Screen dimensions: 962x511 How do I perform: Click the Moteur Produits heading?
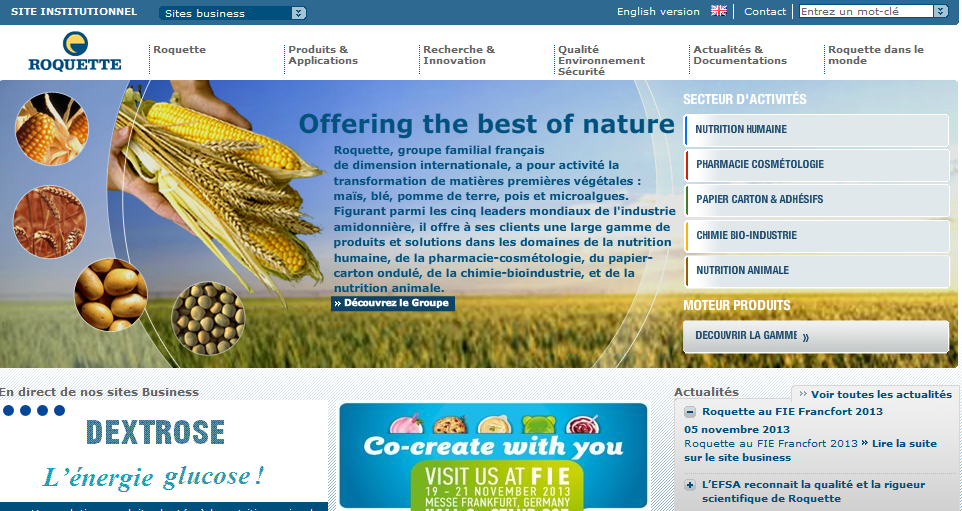[737, 305]
